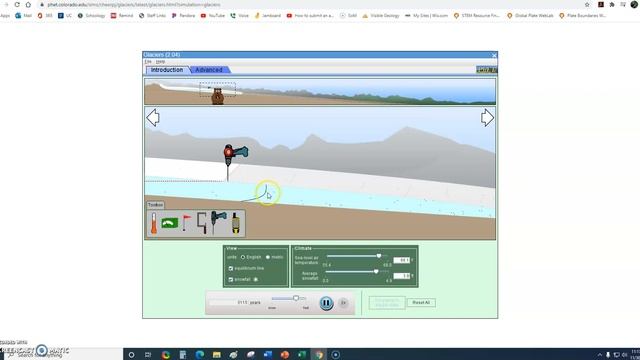This screenshot has height=360, width=640.
Task: Click the bear in the overview panorama
Action: tap(218, 97)
